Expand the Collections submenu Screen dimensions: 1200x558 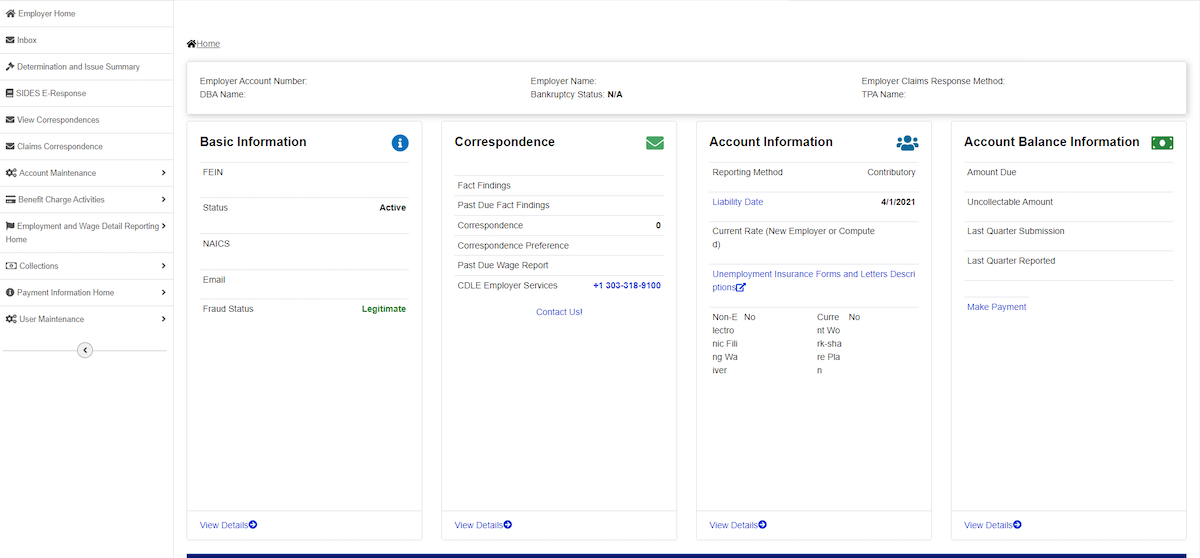[x=163, y=266]
